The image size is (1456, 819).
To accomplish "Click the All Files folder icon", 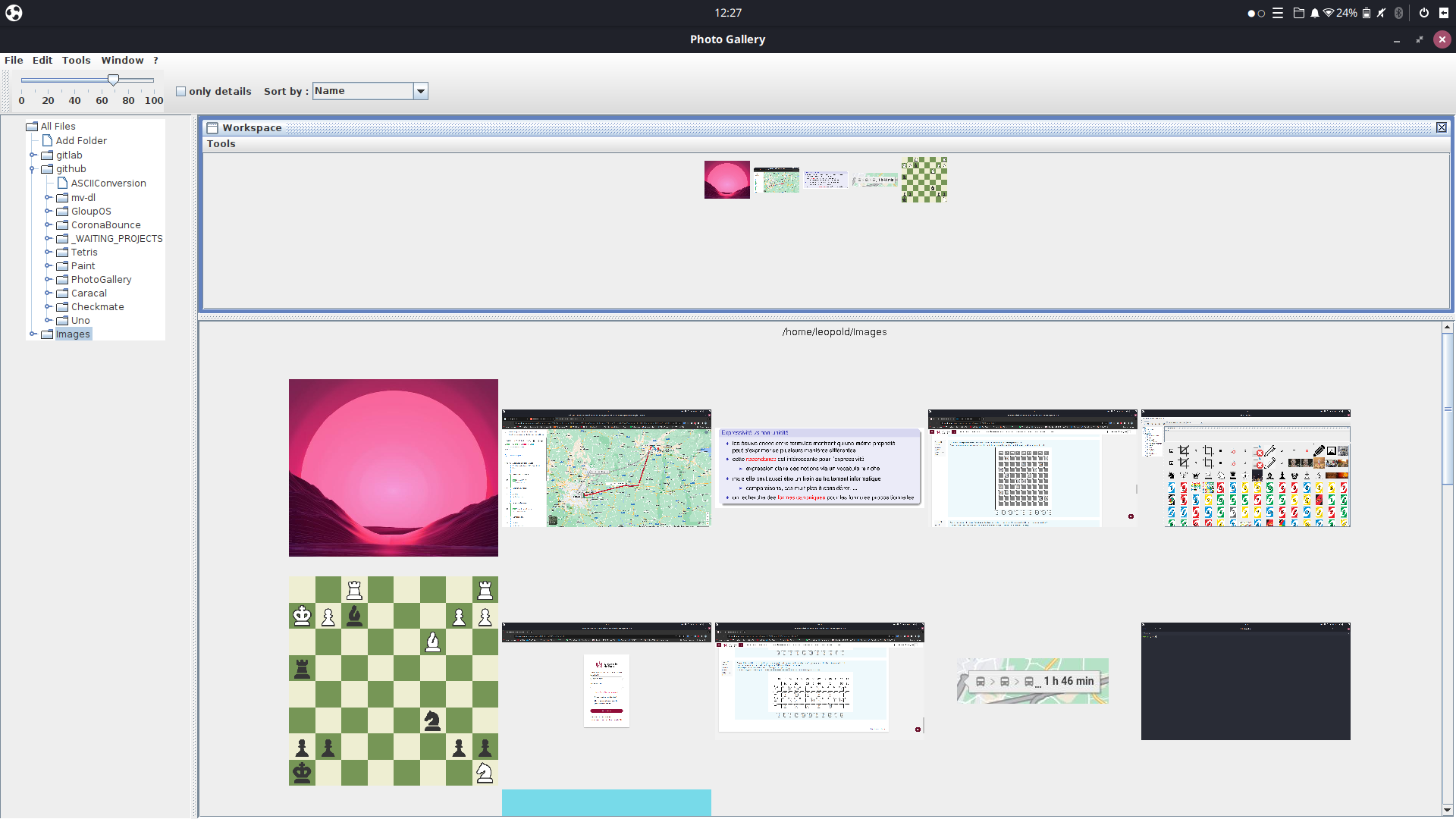I will coord(32,127).
